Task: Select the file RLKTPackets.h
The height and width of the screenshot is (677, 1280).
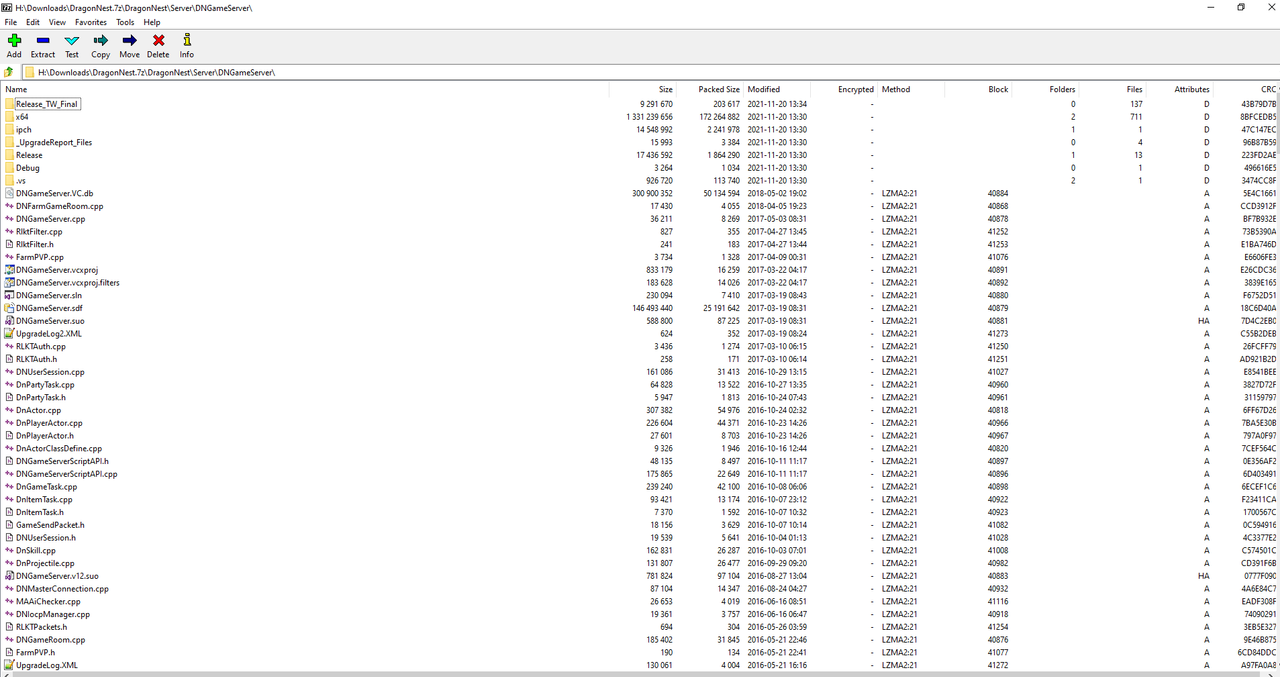Action: click(41, 627)
